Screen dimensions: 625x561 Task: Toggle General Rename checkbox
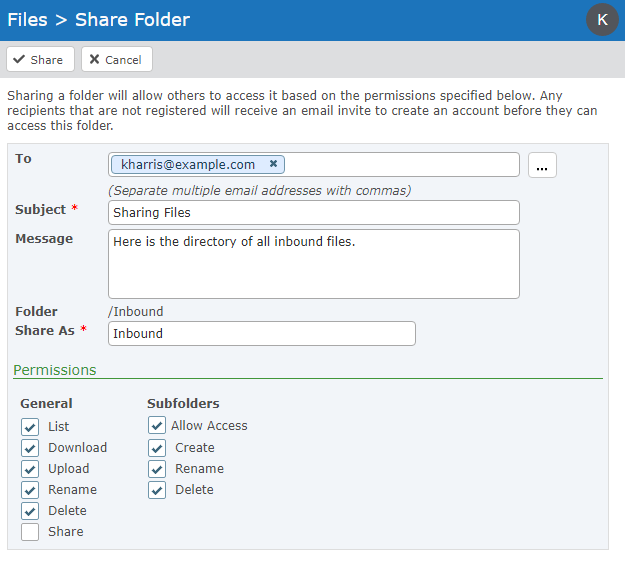pos(30,490)
